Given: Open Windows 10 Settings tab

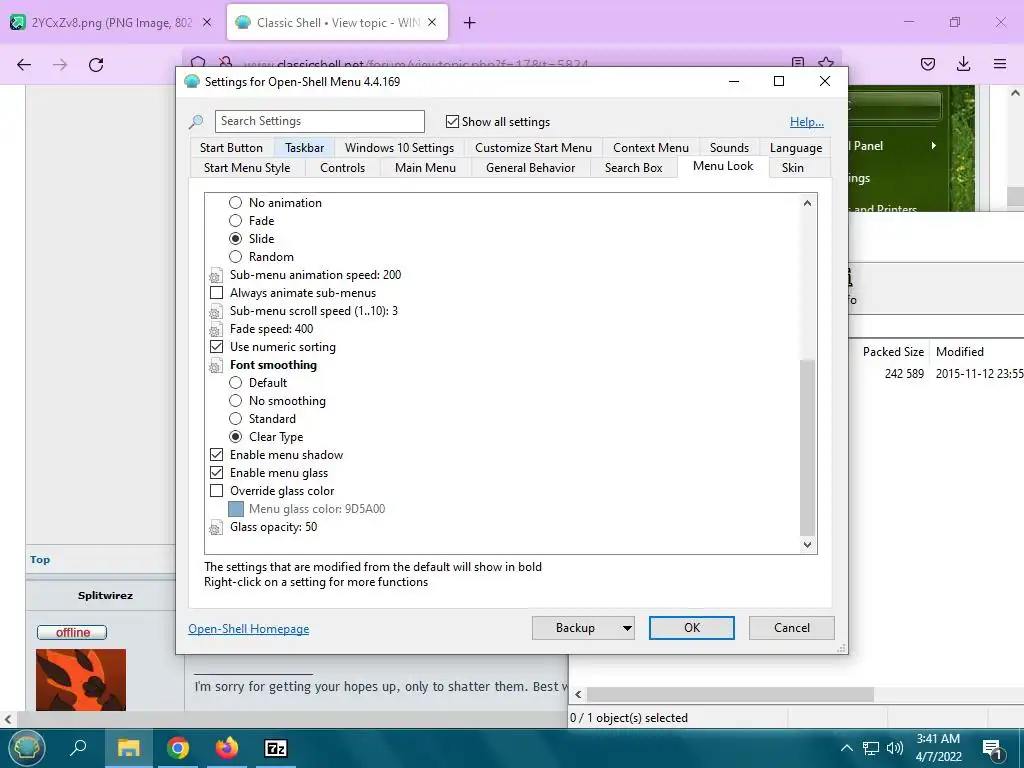Looking at the screenshot, I should click(x=400, y=148).
